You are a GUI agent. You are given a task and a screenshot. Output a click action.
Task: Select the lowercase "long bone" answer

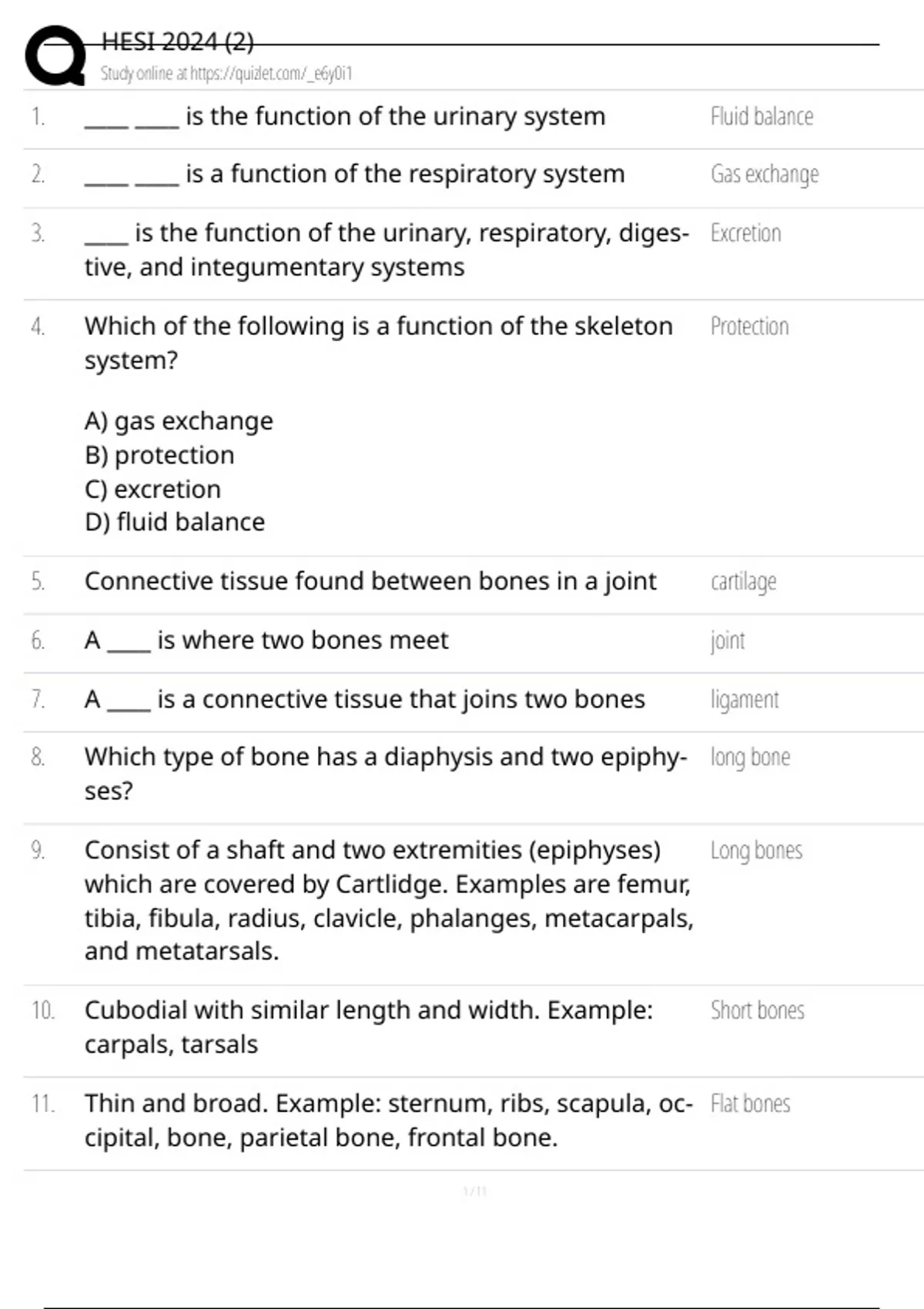coord(750,758)
